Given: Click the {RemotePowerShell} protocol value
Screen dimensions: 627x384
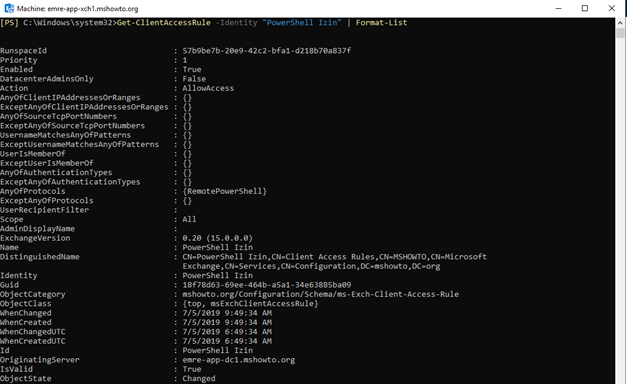Looking at the screenshot, I should coord(224,191).
